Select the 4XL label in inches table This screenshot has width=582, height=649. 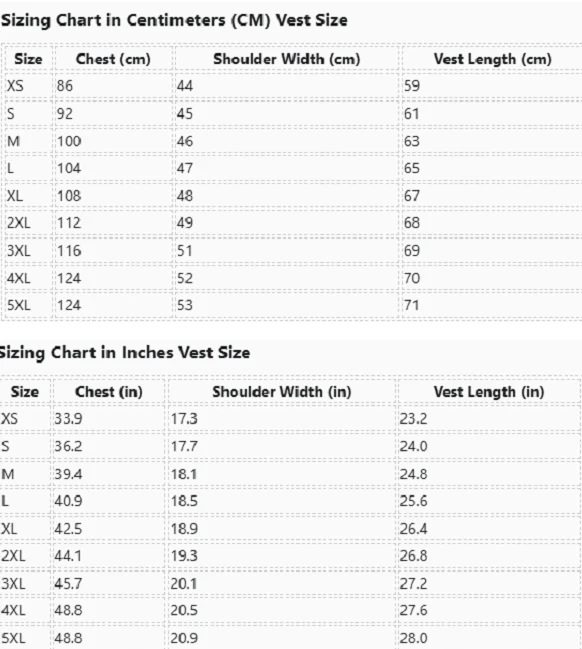click(13, 610)
